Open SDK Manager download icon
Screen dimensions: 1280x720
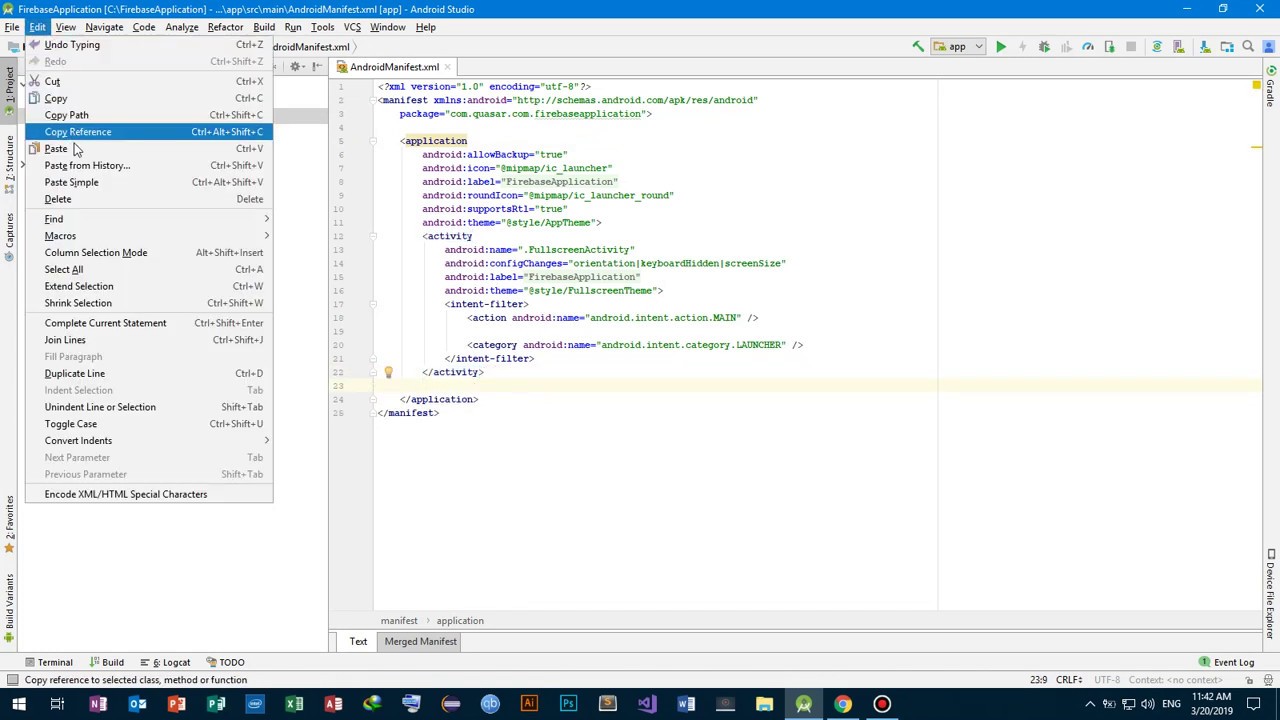1205,47
